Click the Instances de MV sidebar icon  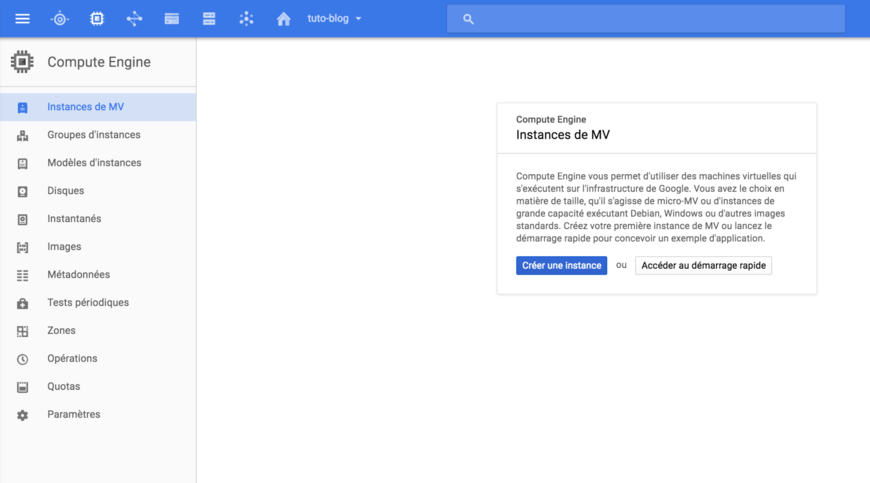[x=22, y=108]
